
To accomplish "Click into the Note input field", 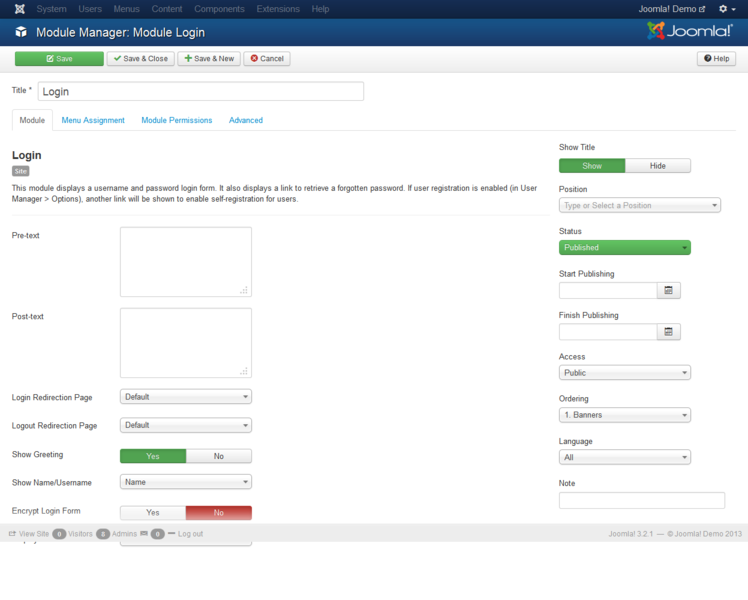I will click(642, 500).
